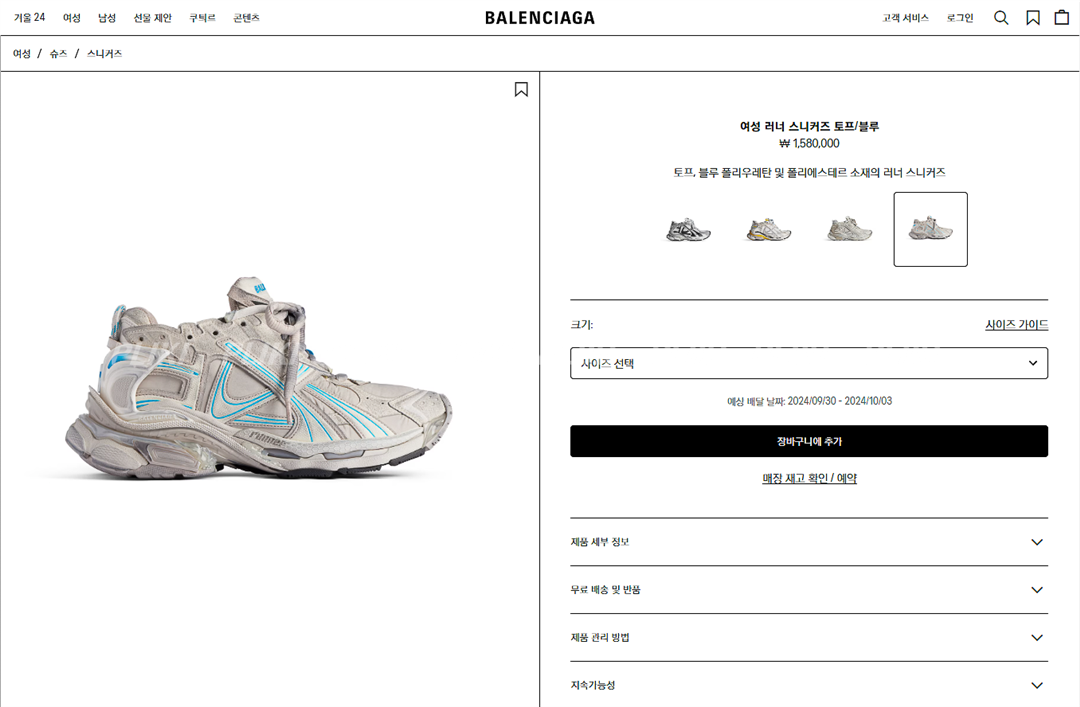
Task: Click the 슈즈 breadcrumb link
Action: [59, 54]
